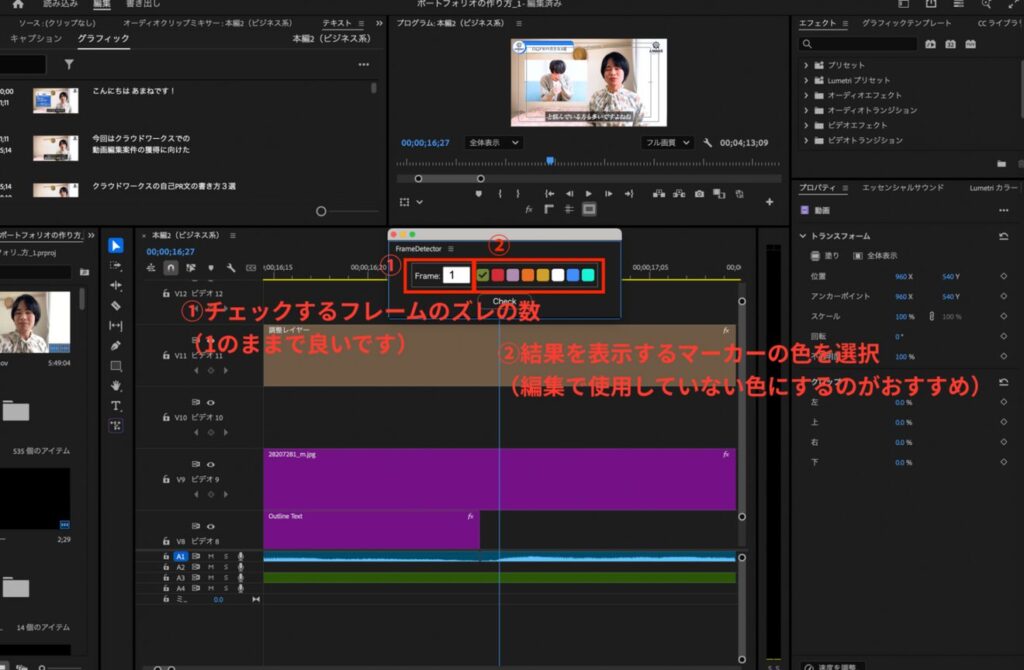The image size is (1024, 670).
Task: Select the Rectangle tool
Action: point(116,366)
